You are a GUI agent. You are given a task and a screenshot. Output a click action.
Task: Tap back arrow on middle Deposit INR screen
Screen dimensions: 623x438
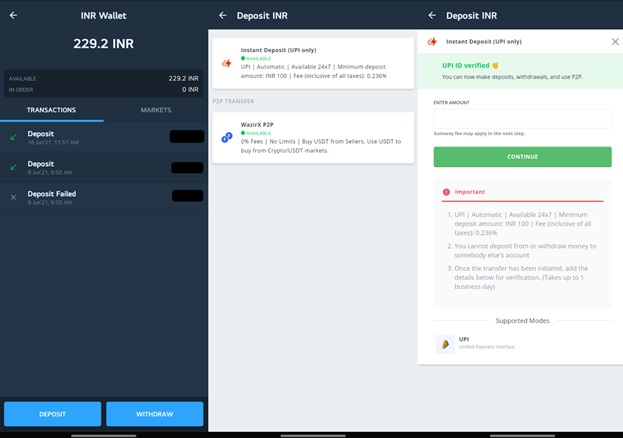[222, 15]
